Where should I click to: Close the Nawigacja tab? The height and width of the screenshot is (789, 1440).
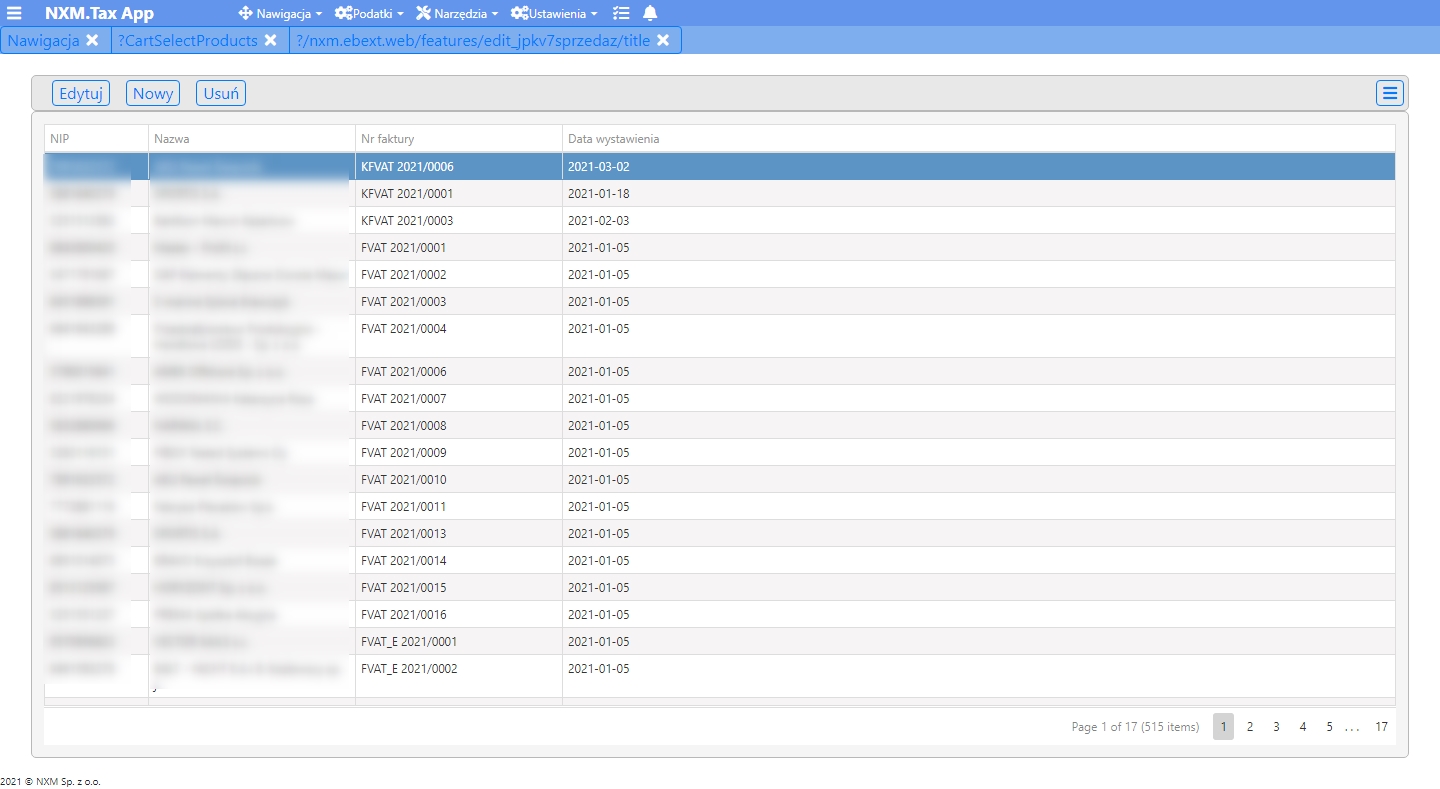click(x=92, y=40)
